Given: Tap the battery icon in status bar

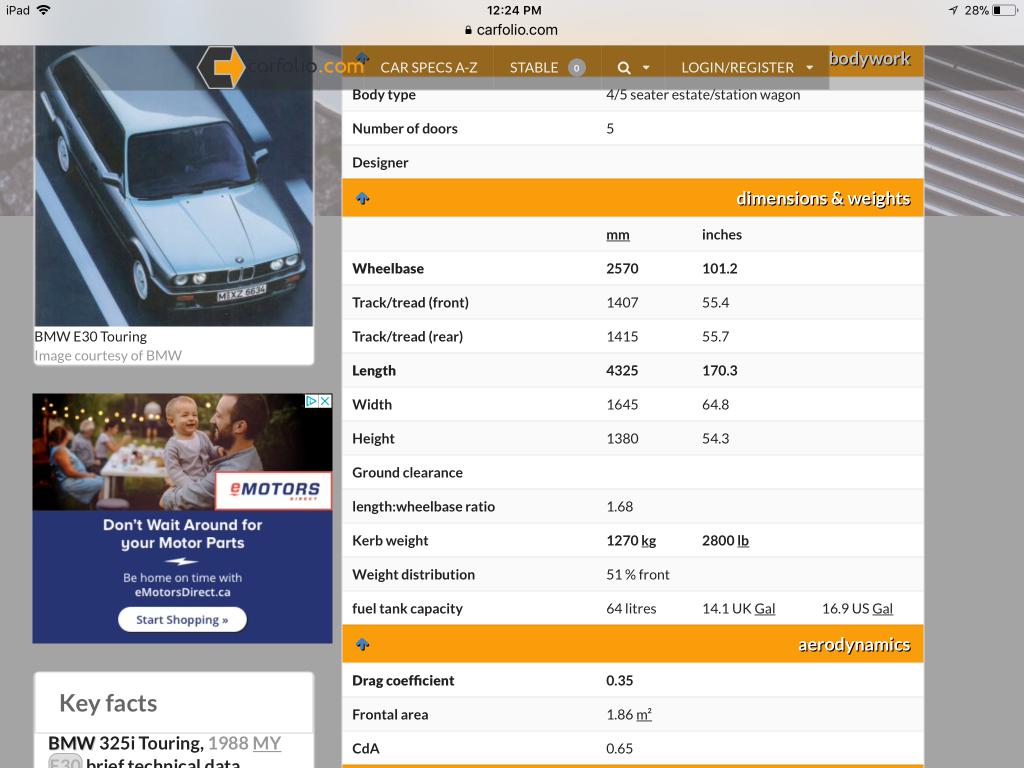Looking at the screenshot, I should pyautogui.click(x=1004, y=10).
